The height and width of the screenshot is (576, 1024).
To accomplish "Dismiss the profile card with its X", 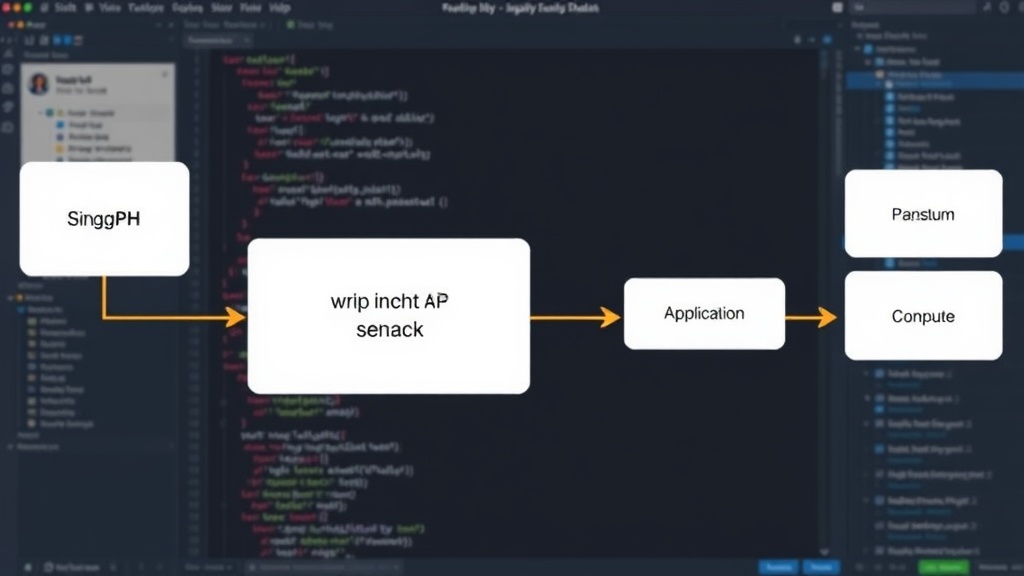I will [165, 74].
